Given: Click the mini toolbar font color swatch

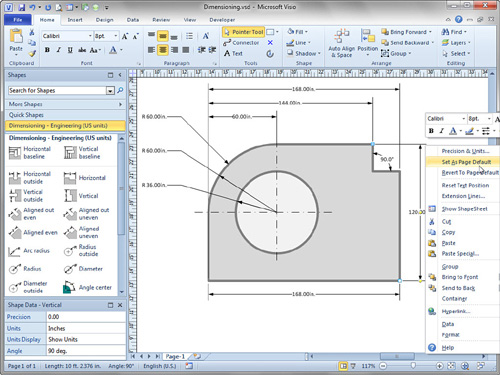Looking at the screenshot, I should [452, 131].
